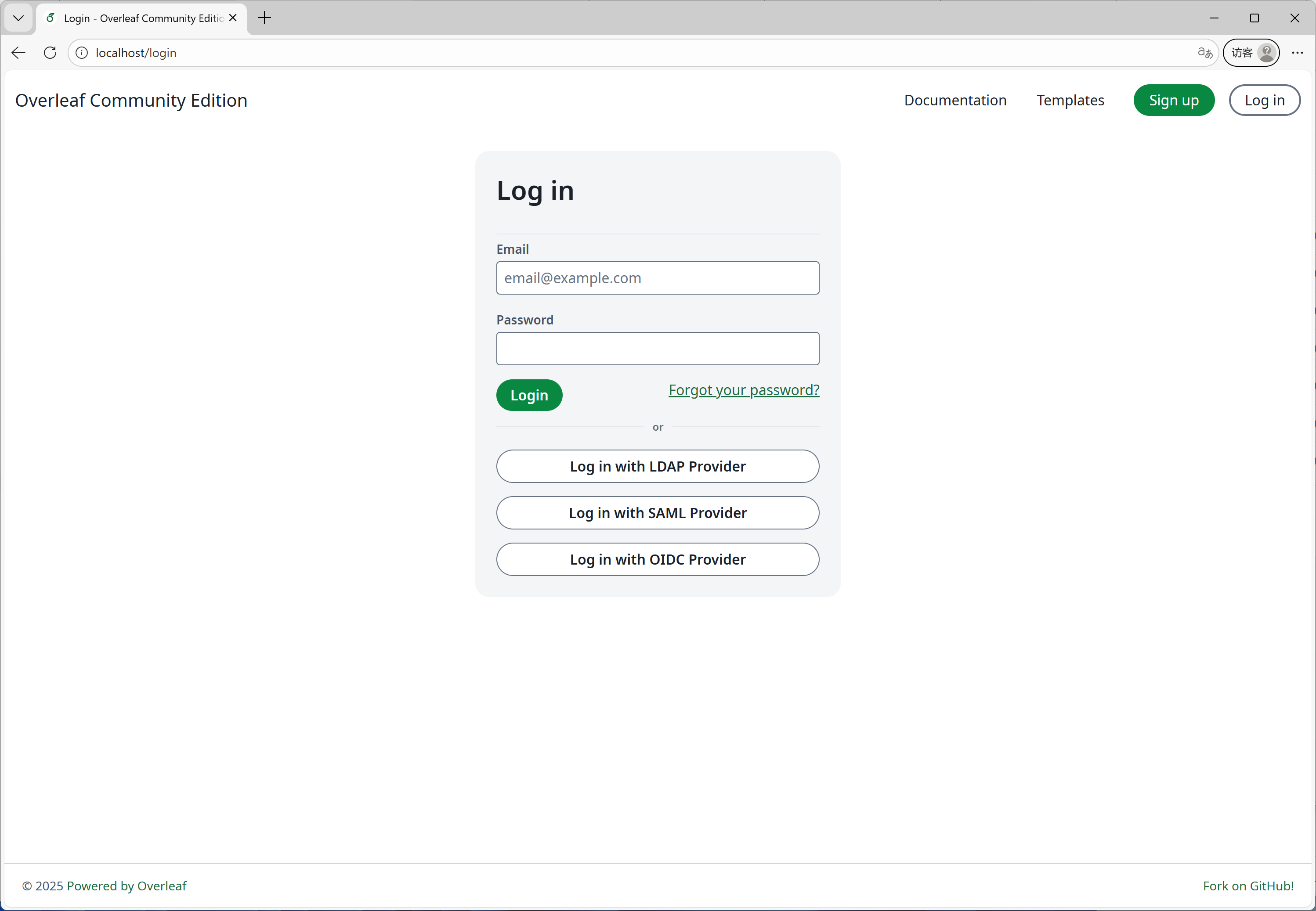The width and height of the screenshot is (1316, 911).
Task: Reload the page with refresh icon
Action: [50, 53]
